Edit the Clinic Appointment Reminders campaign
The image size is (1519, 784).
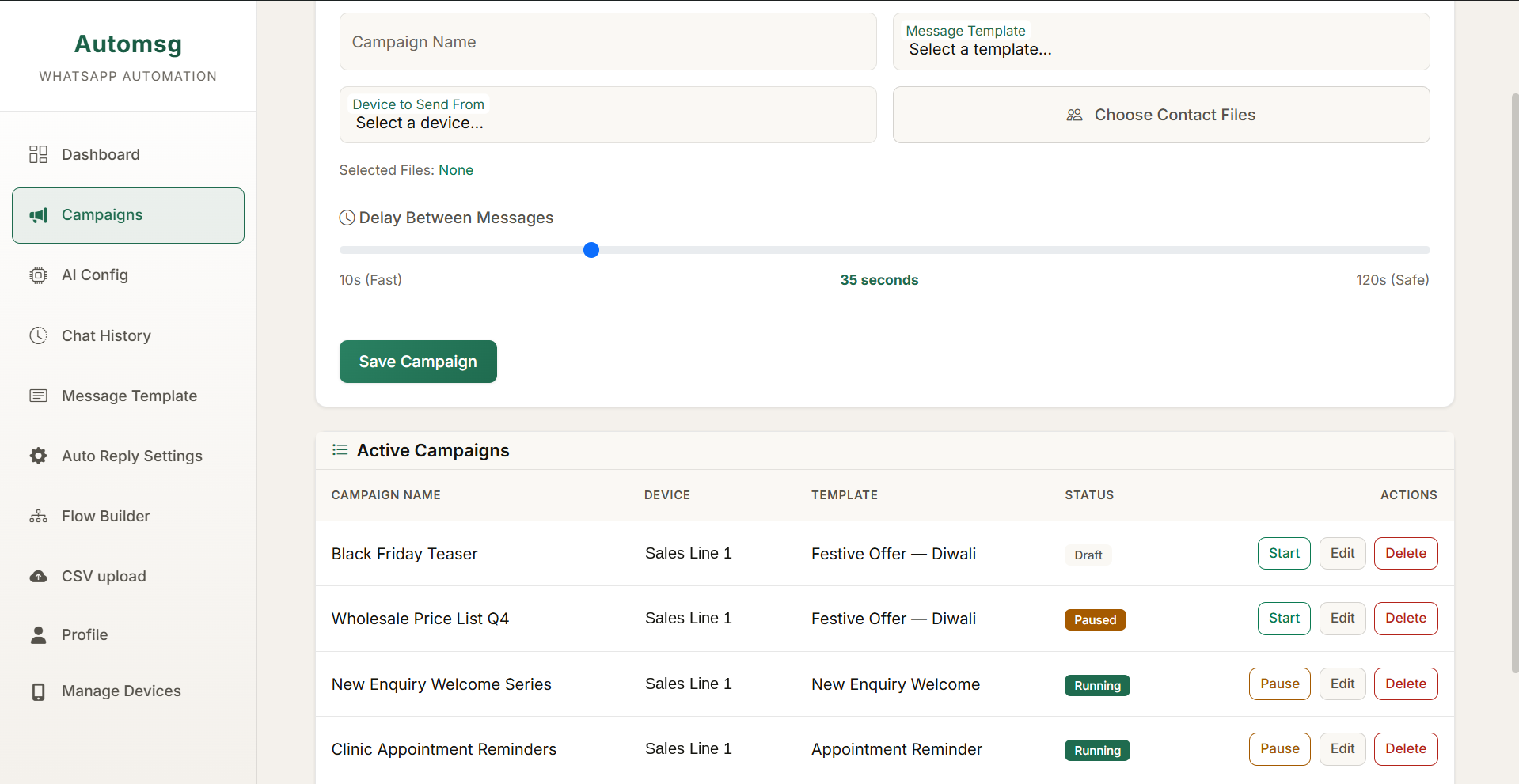1342,749
